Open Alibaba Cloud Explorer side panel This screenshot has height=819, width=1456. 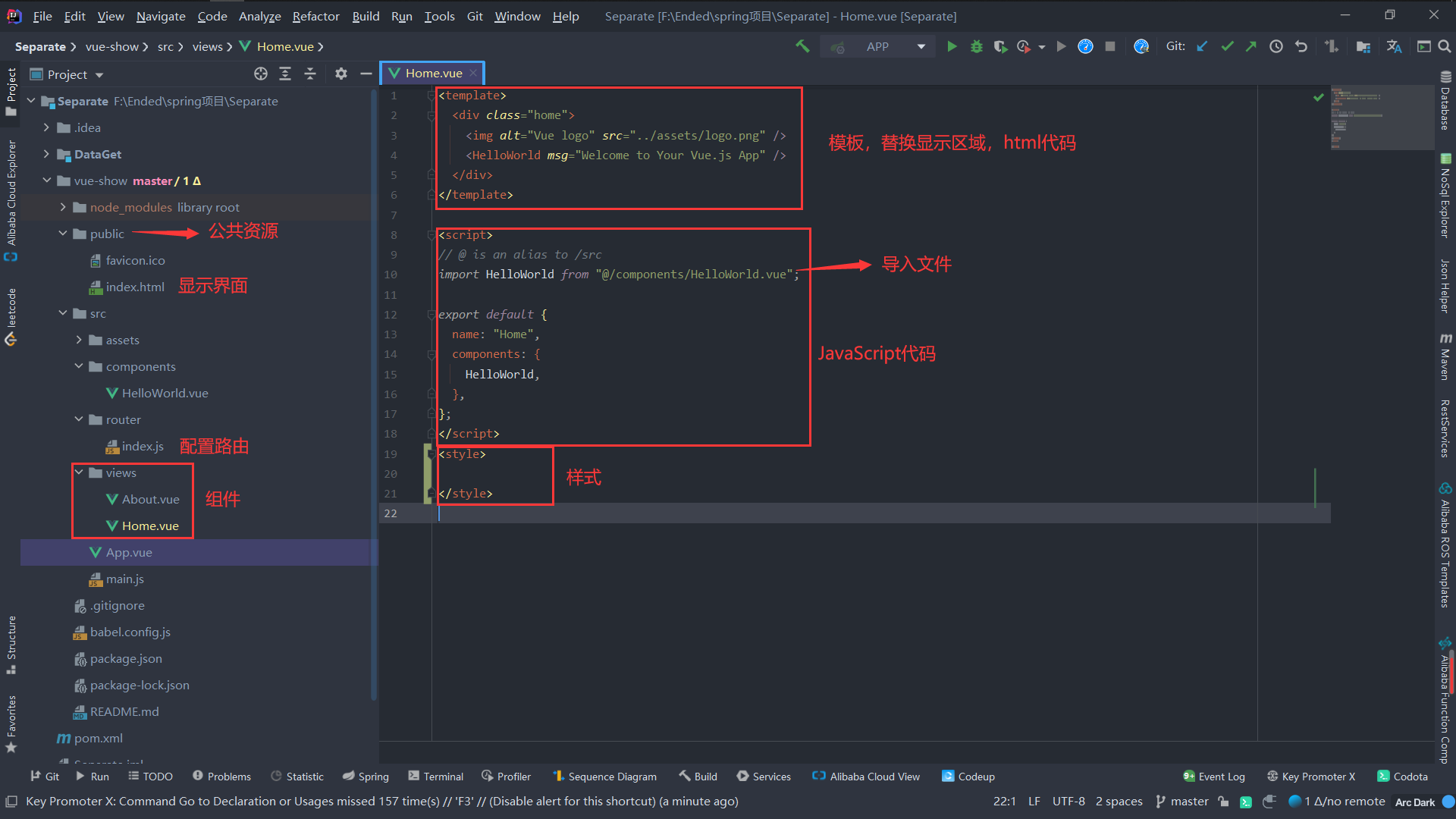[x=11, y=200]
